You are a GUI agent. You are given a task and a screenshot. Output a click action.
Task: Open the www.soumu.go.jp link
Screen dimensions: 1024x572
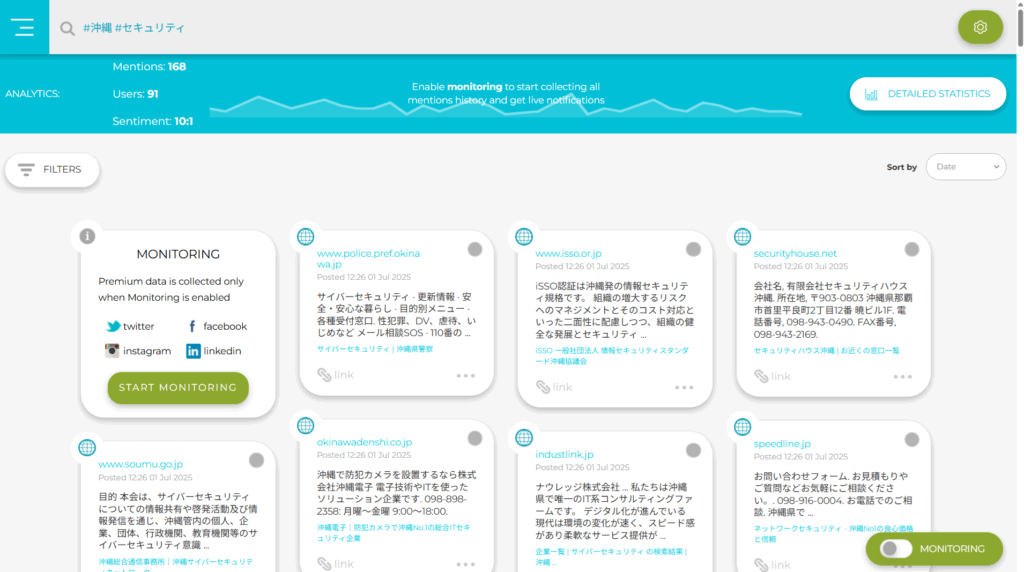(140, 464)
